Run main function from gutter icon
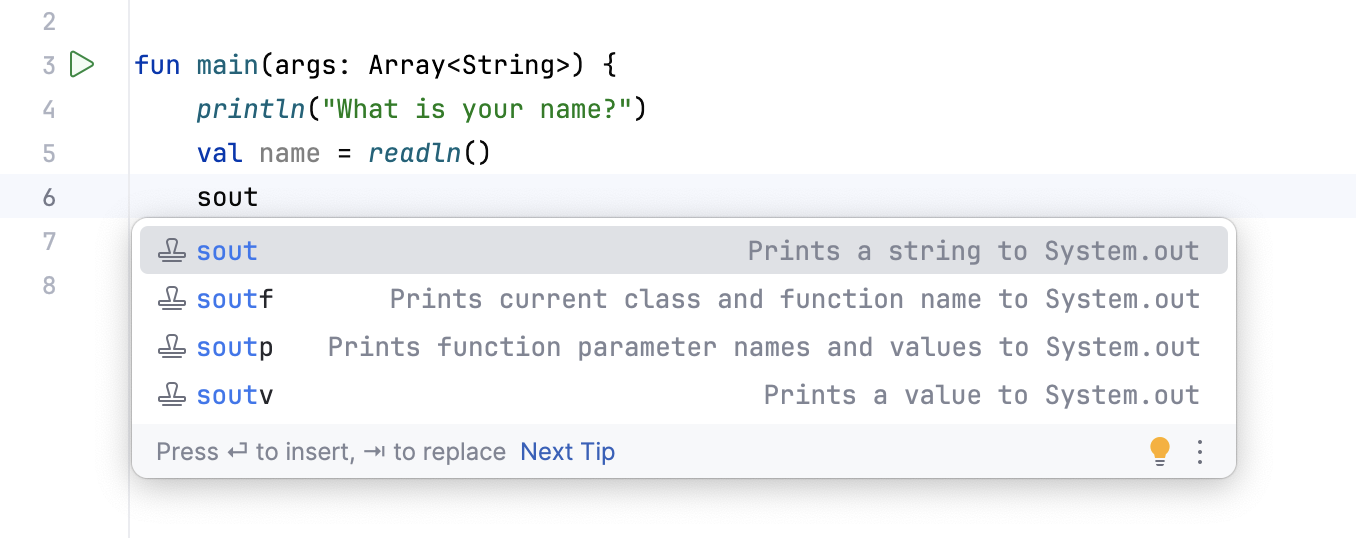The width and height of the screenshot is (1356, 538). pos(82,65)
